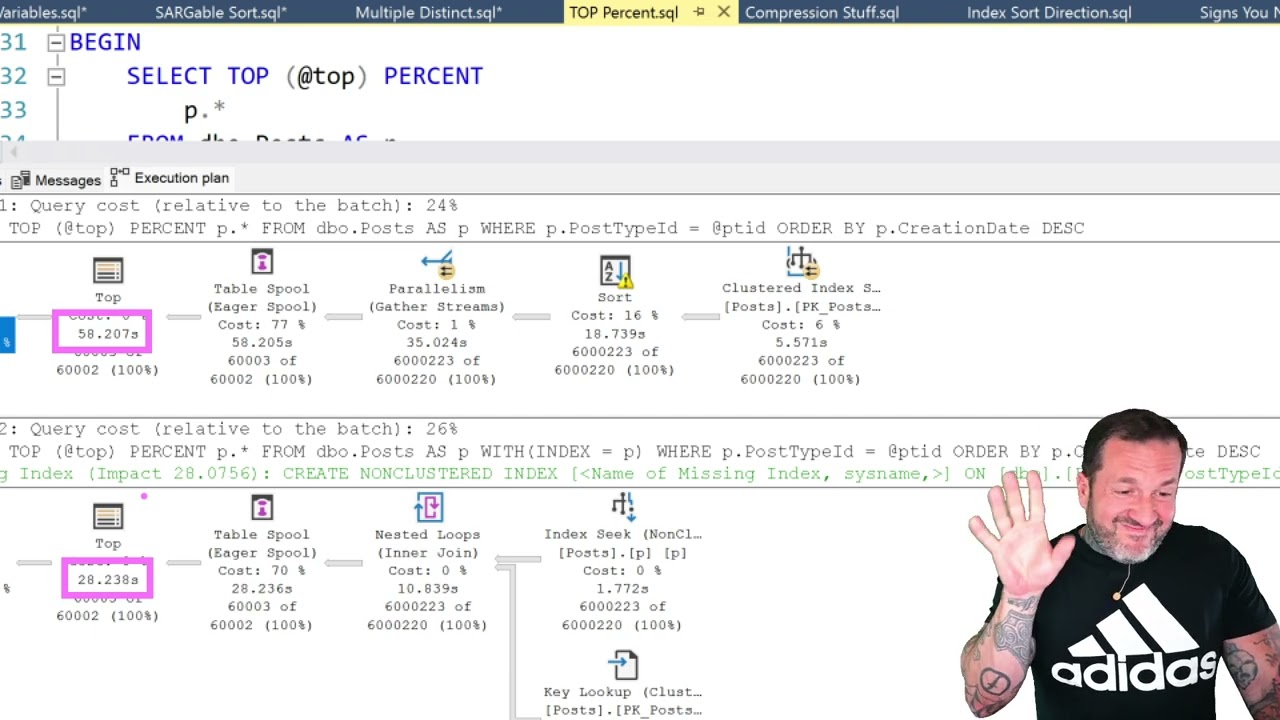Click 'Cost: 70 %' under Table Spool
The width and height of the screenshot is (1280, 720).
click(261, 571)
